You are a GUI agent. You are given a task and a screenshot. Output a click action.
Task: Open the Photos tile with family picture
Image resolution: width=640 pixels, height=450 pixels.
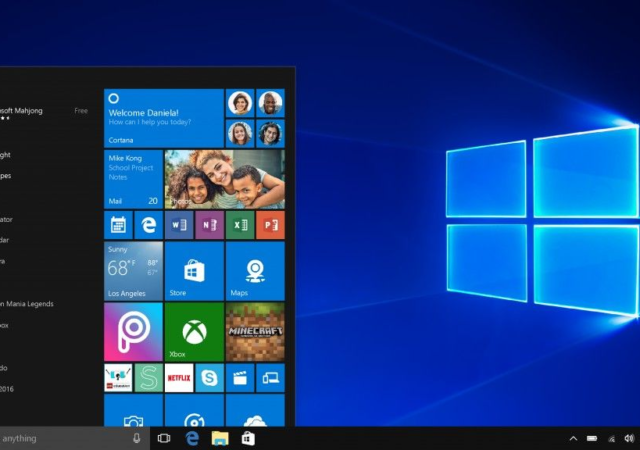tap(224, 179)
